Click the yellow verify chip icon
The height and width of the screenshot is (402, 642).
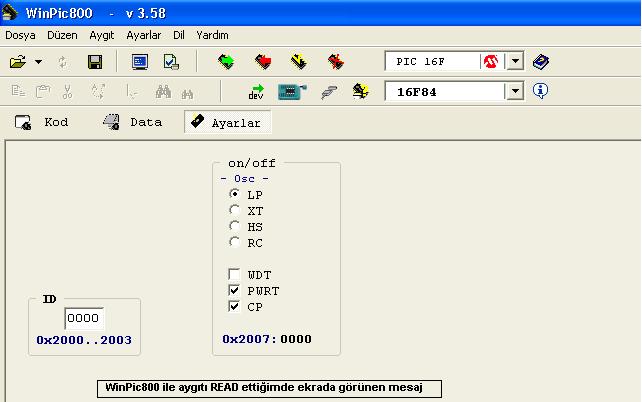click(x=298, y=62)
